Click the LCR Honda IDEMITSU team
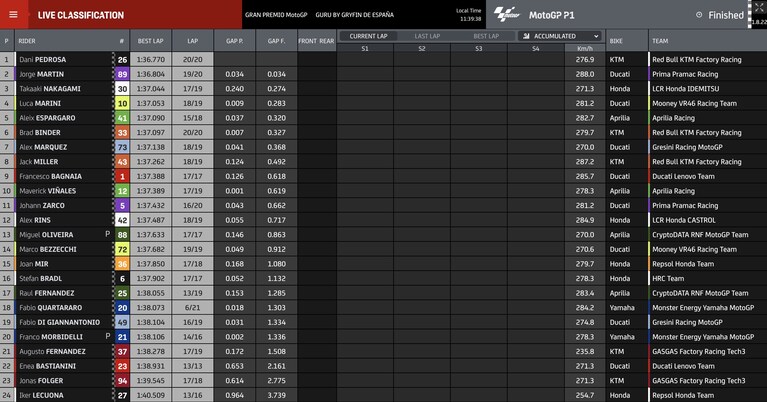This screenshot has width=767, height=402. [685, 89]
